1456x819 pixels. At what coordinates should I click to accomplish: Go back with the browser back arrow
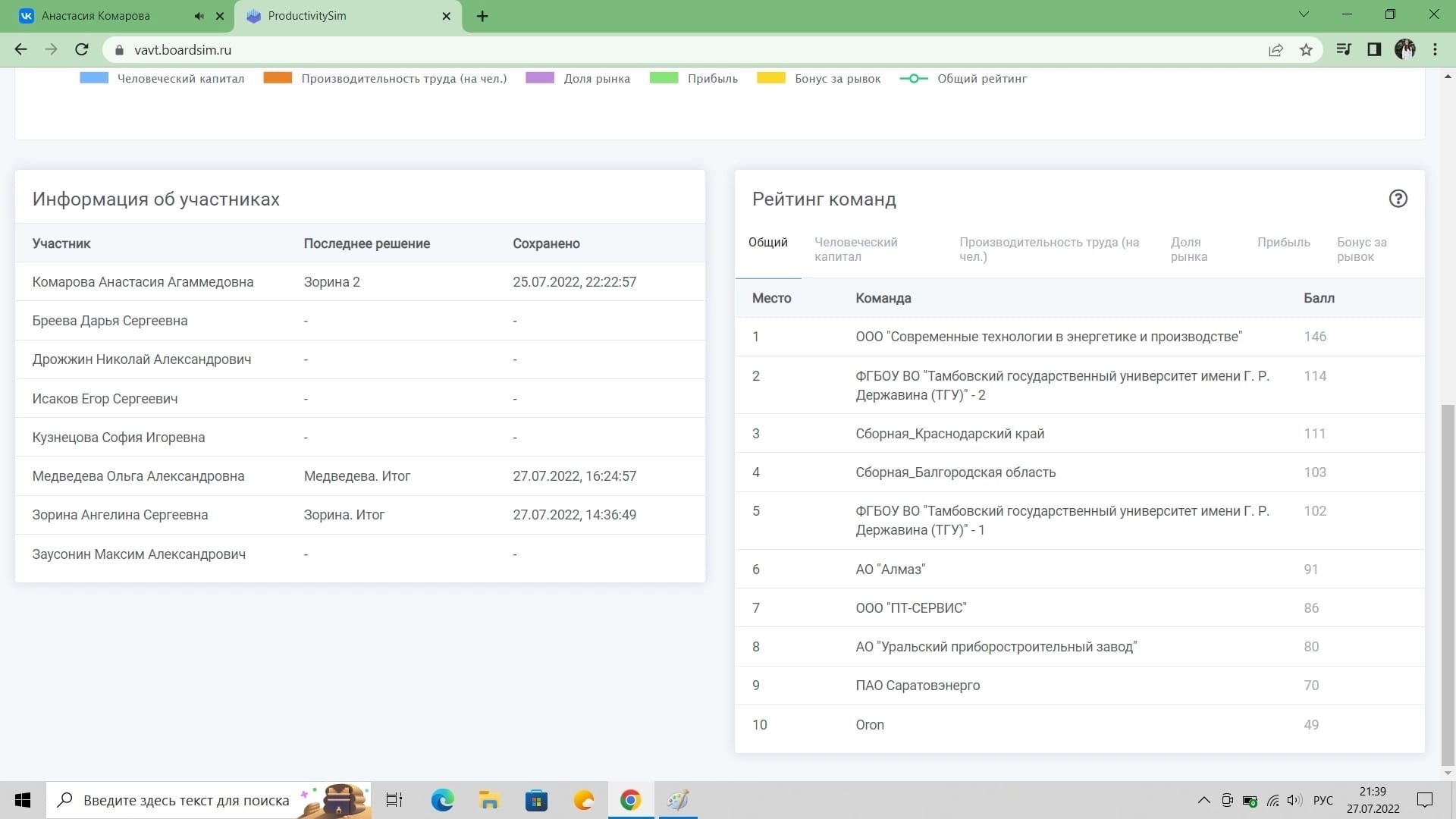tap(20, 50)
